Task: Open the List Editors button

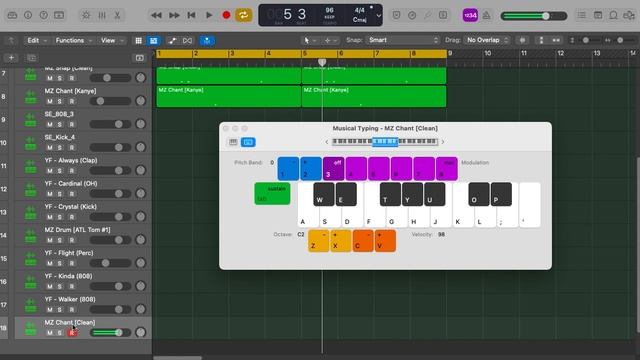Action: point(582,16)
